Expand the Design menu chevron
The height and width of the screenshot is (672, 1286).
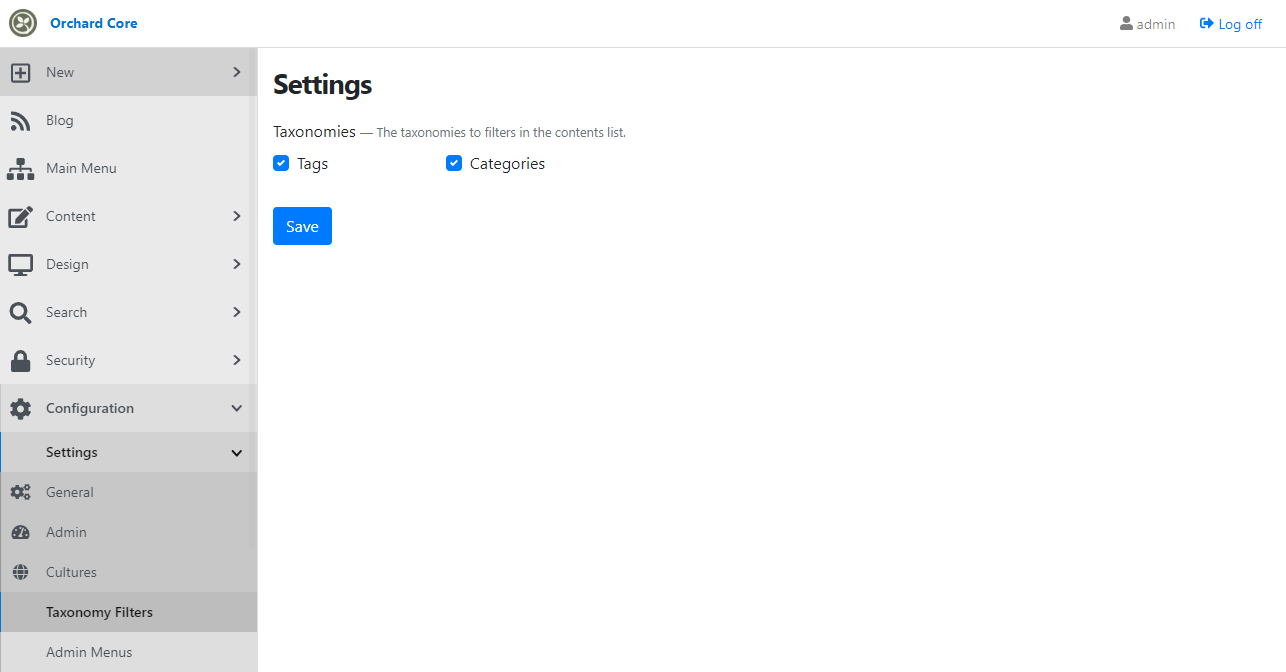pos(237,264)
